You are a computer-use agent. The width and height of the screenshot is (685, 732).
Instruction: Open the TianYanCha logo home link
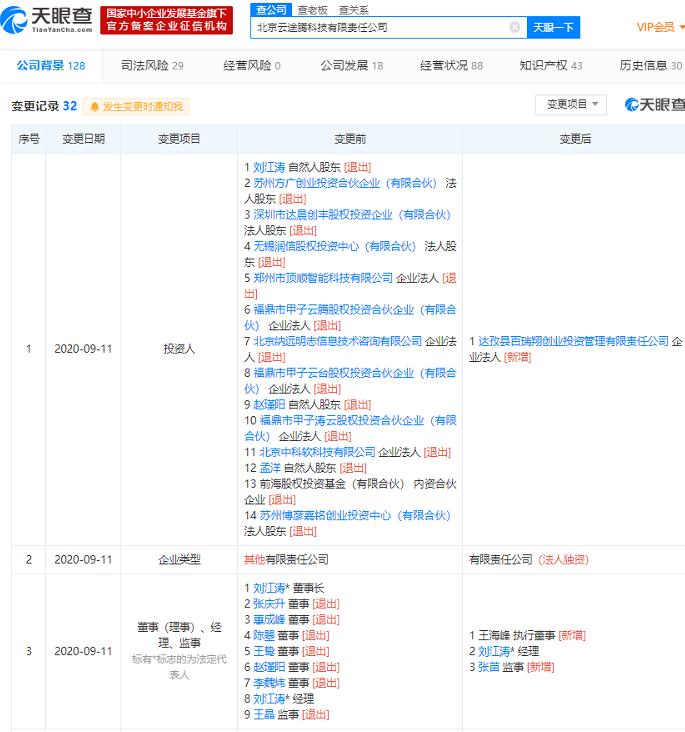tap(47, 20)
